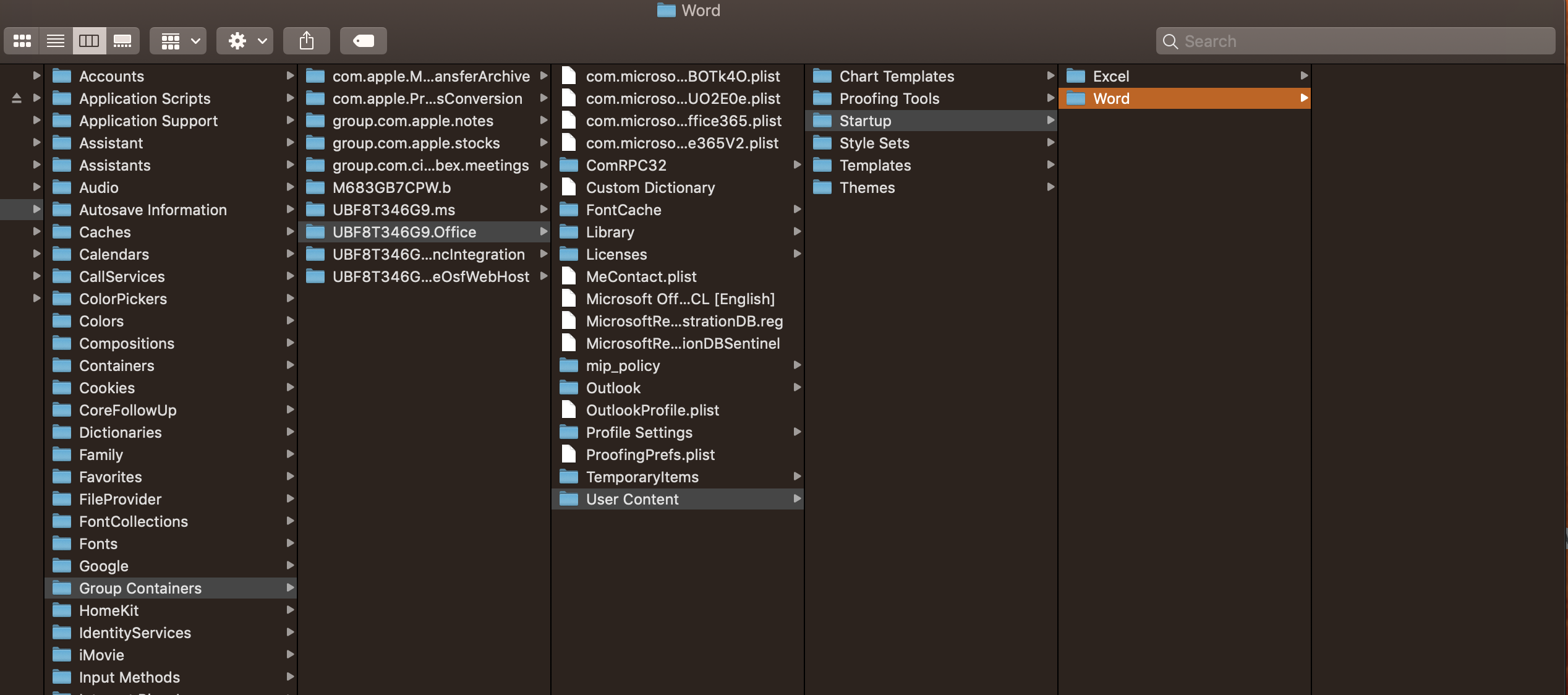The width and height of the screenshot is (1568, 695).
Task: Select column view button
Action: click(x=89, y=41)
